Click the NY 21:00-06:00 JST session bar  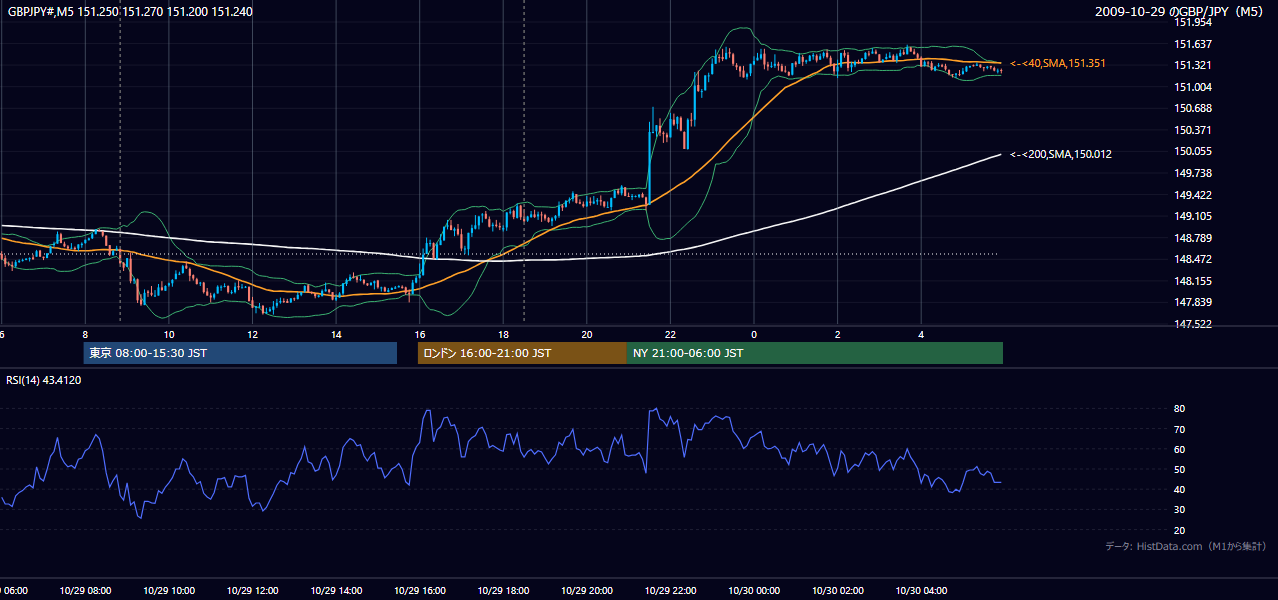click(815, 353)
